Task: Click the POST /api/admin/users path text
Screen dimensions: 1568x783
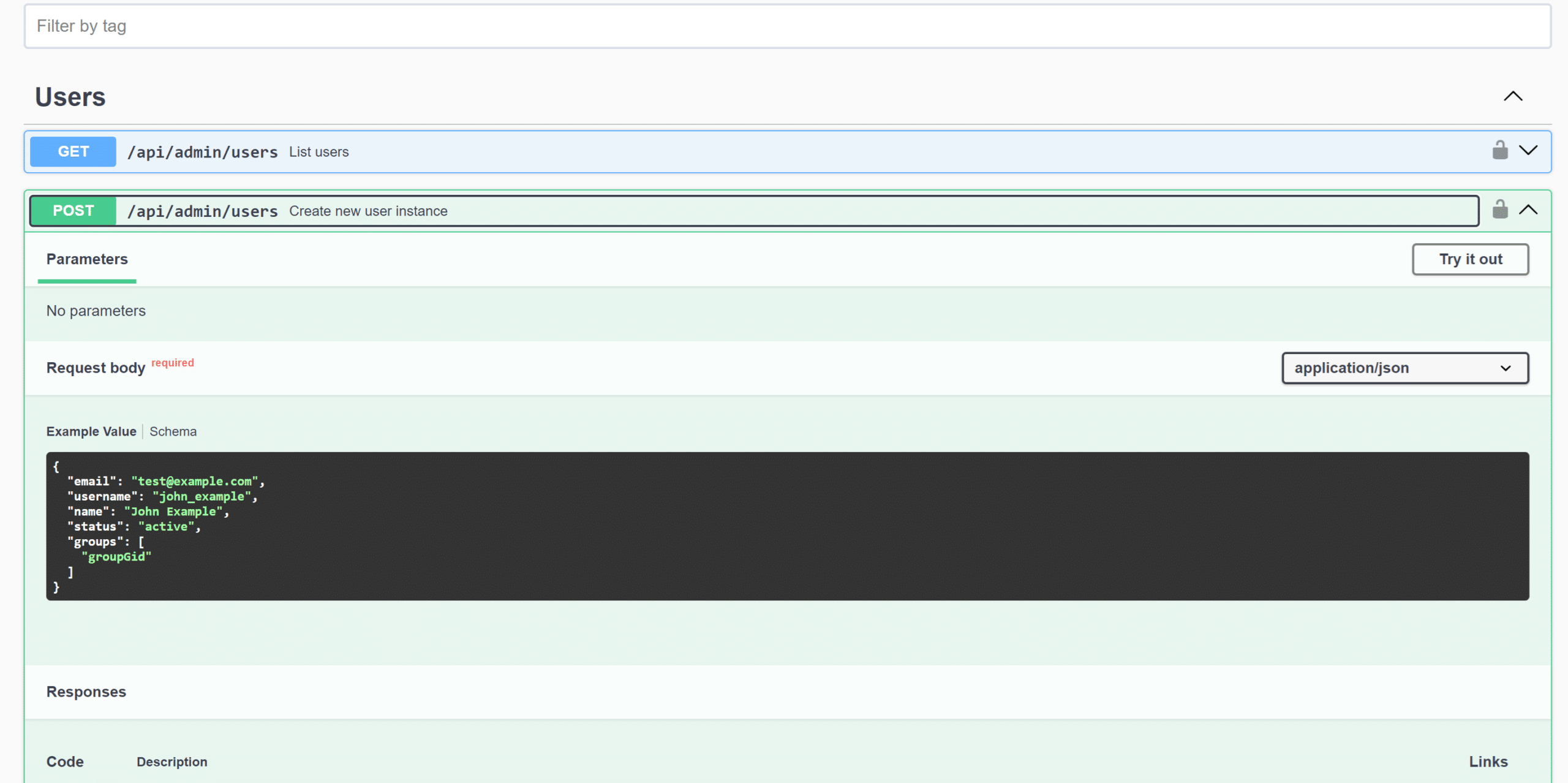Action: click(202, 211)
